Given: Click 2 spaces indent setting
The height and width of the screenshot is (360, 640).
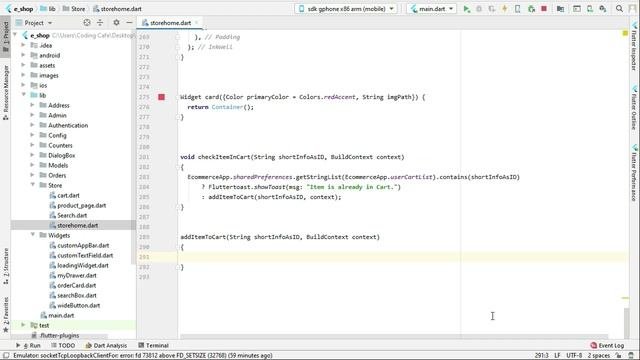Looking at the screenshot, I should [598, 356].
